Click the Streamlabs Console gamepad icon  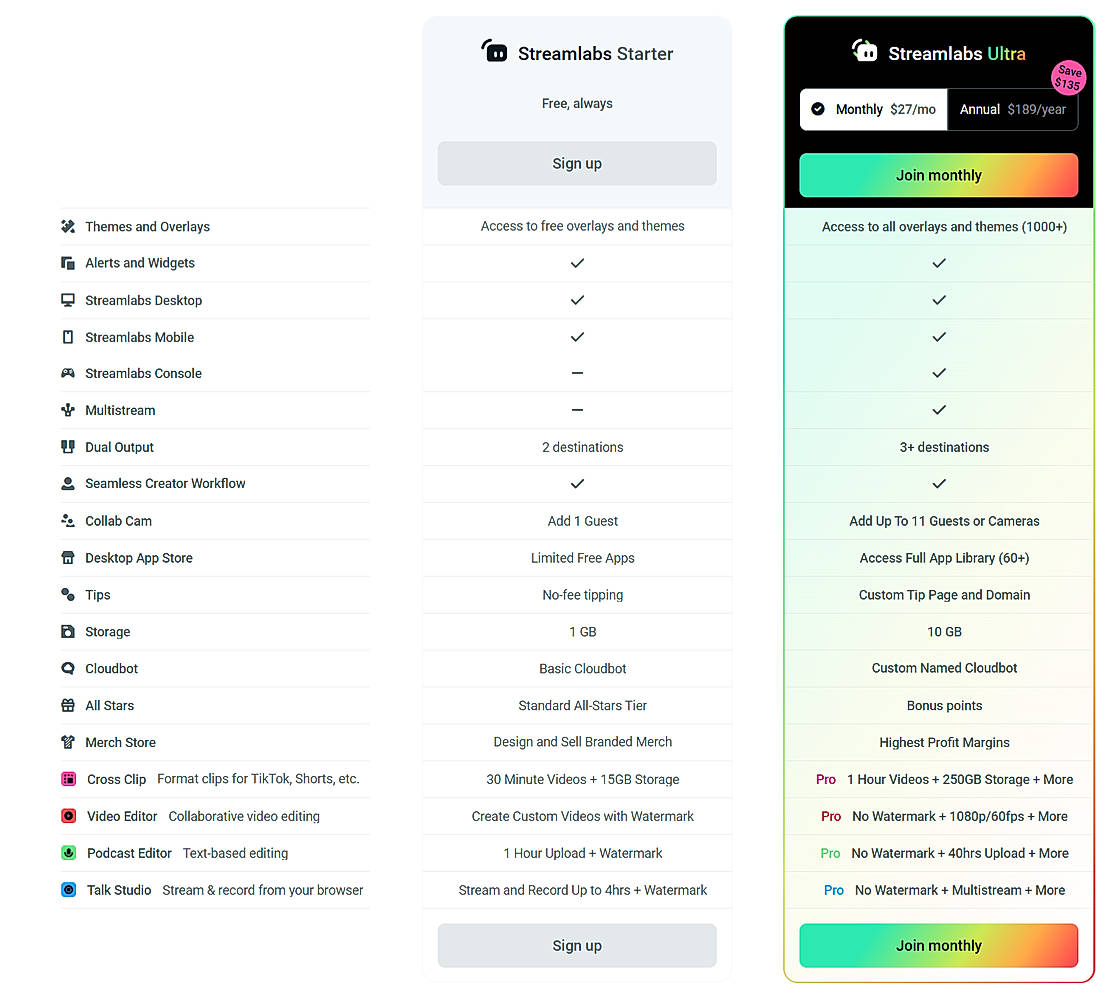[68, 374]
